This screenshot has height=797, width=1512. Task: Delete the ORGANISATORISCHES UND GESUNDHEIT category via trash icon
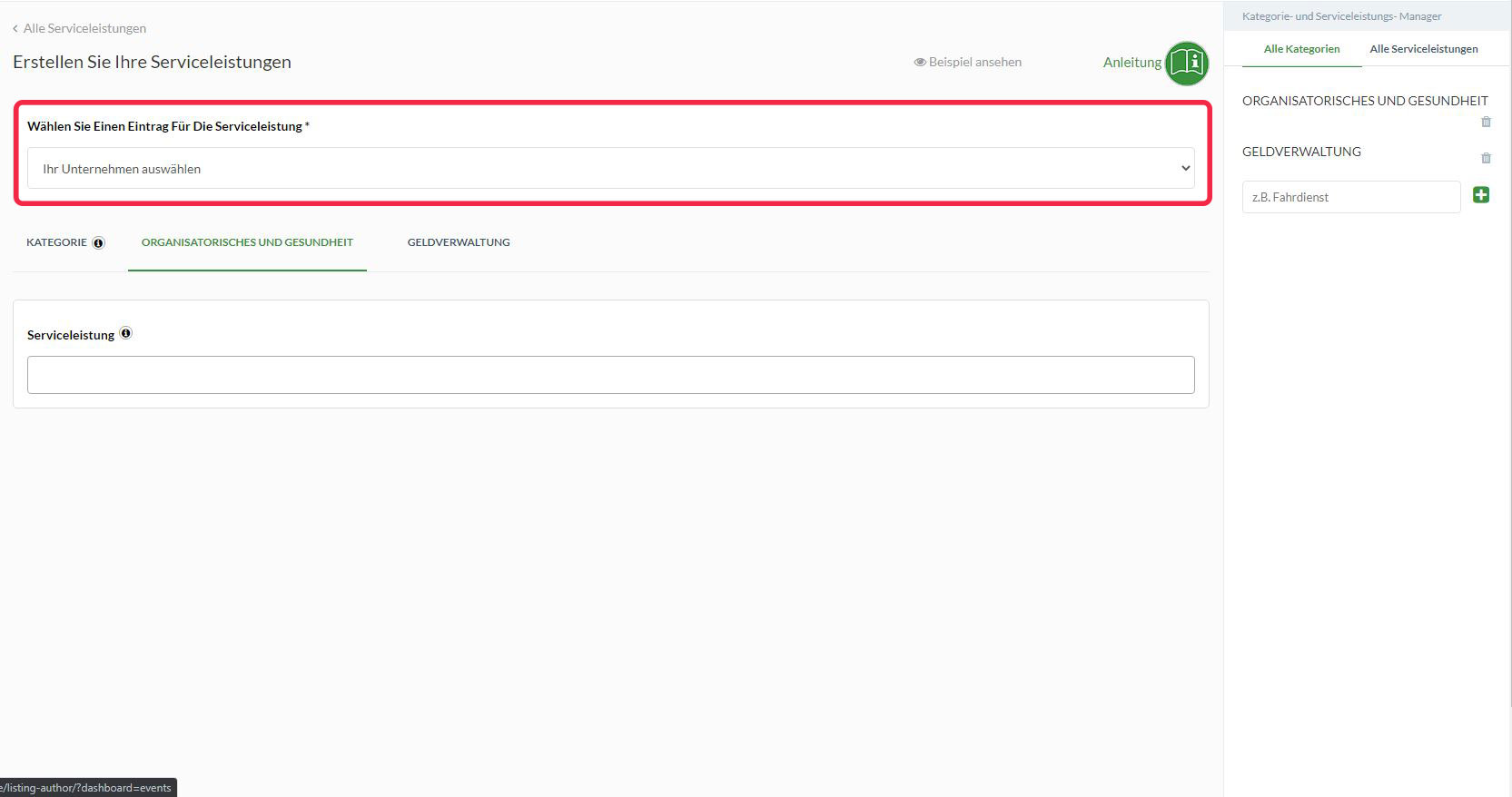click(1486, 122)
